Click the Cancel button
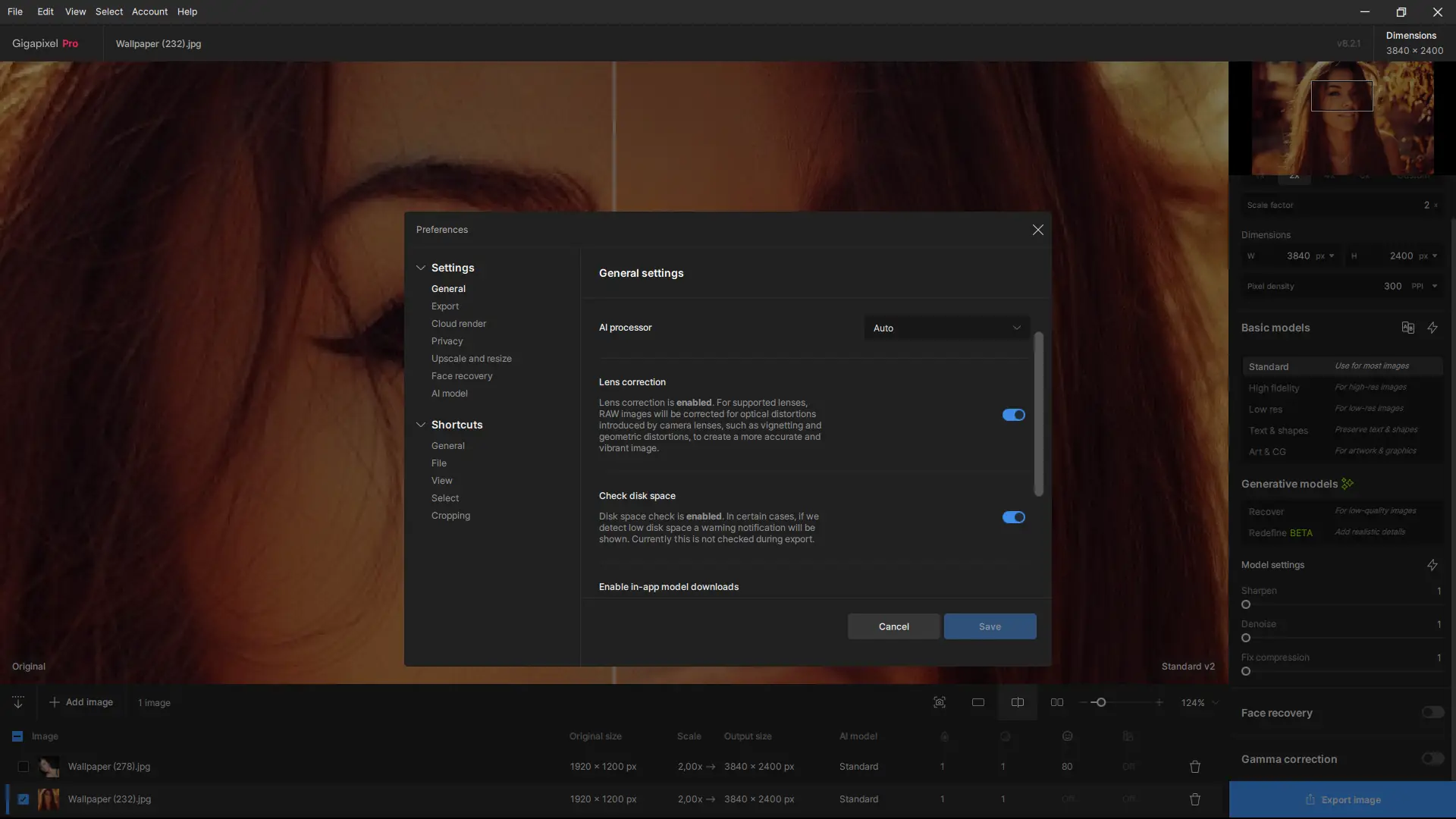Screen dimensions: 1456x819 pos(893,626)
